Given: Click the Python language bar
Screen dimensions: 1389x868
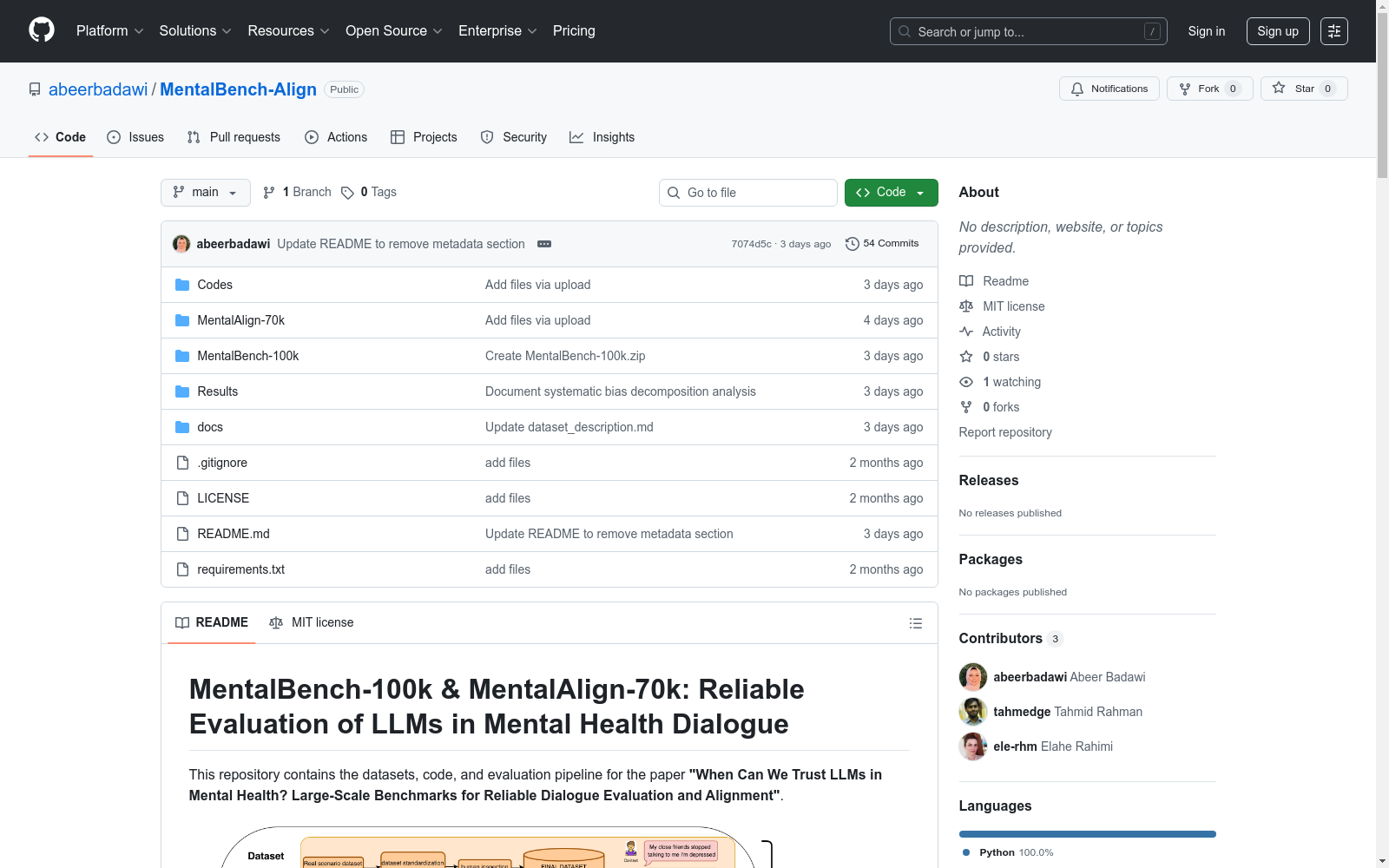Looking at the screenshot, I should [1088, 834].
